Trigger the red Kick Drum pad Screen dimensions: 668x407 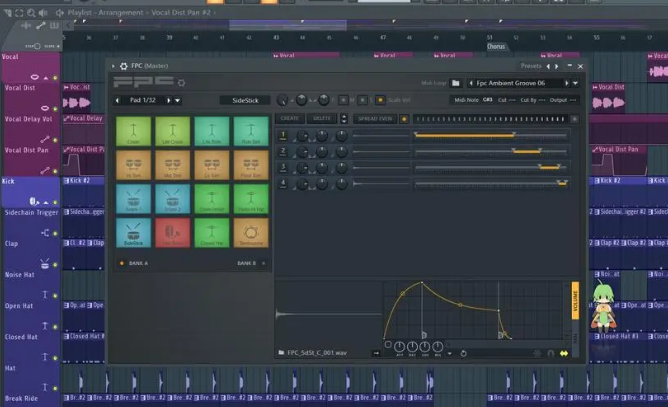(x=173, y=233)
